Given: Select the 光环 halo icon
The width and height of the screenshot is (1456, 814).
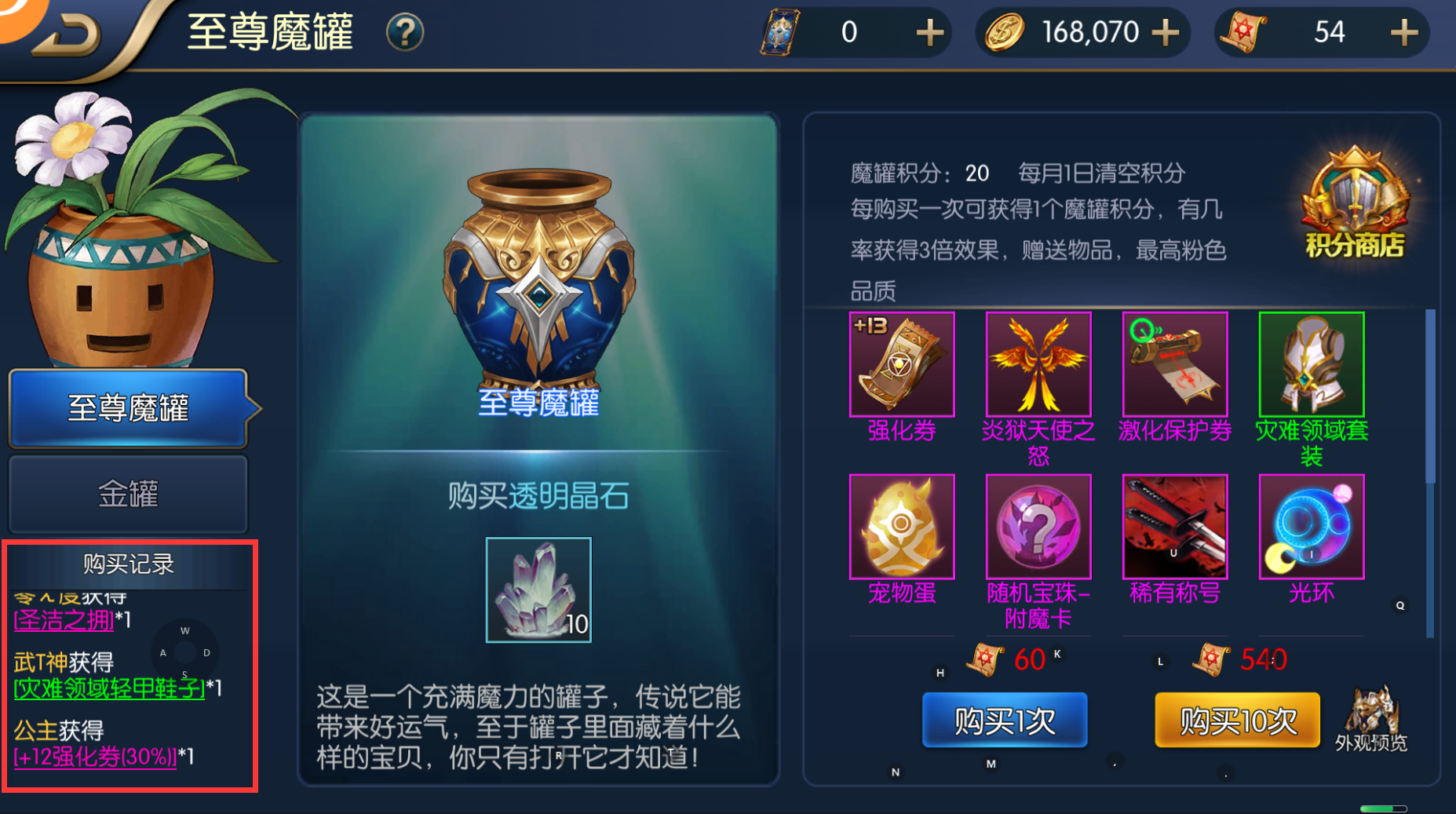Looking at the screenshot, I should 1312,527.
